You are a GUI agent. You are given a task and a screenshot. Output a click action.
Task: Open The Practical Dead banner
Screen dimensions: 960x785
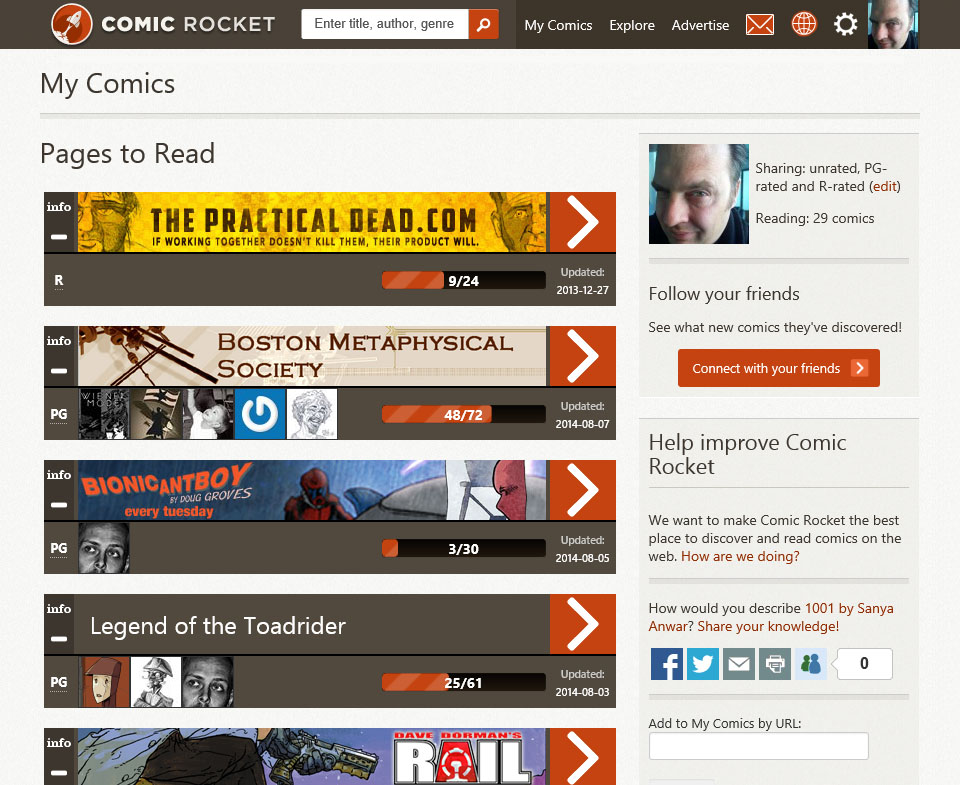[312, 222]
